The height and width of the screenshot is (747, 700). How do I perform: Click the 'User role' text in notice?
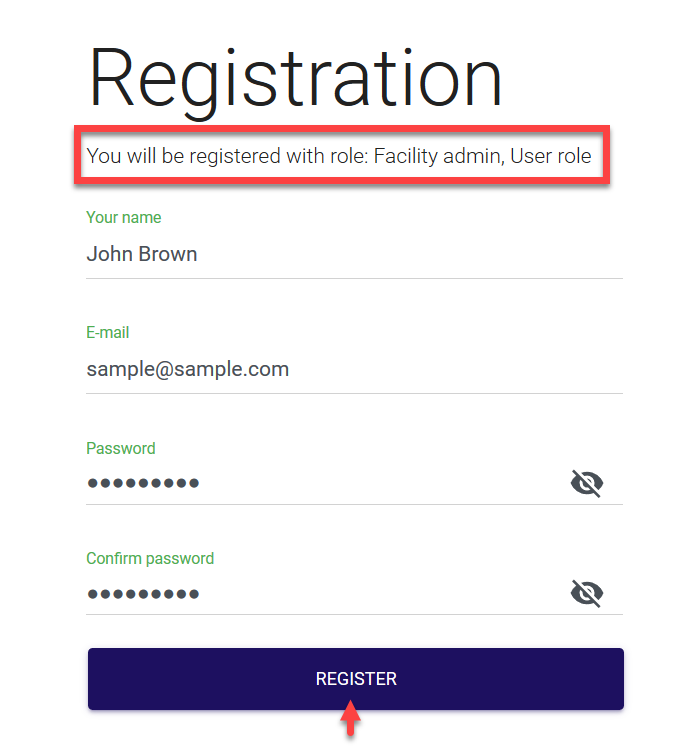pyautogui.click(x=551, y=156)
